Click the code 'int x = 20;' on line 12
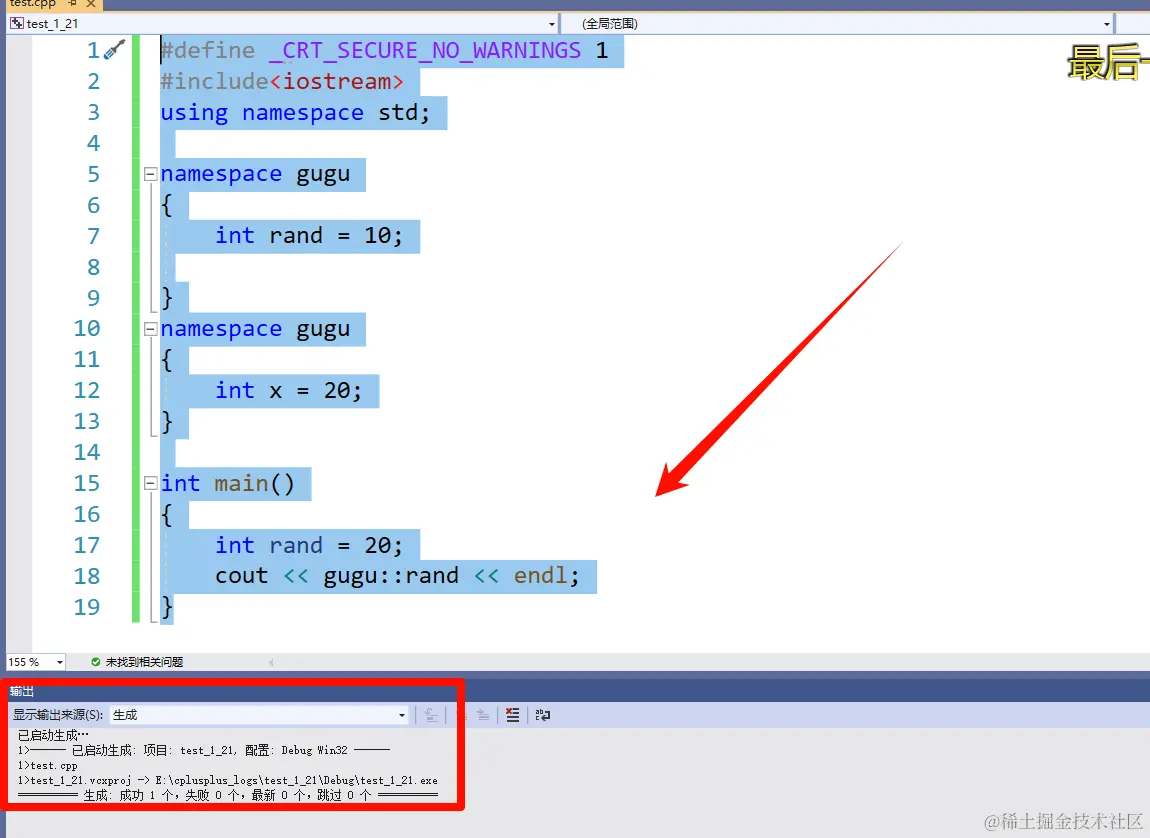This screenshot has width=1150, height=838. coord(288,391)
